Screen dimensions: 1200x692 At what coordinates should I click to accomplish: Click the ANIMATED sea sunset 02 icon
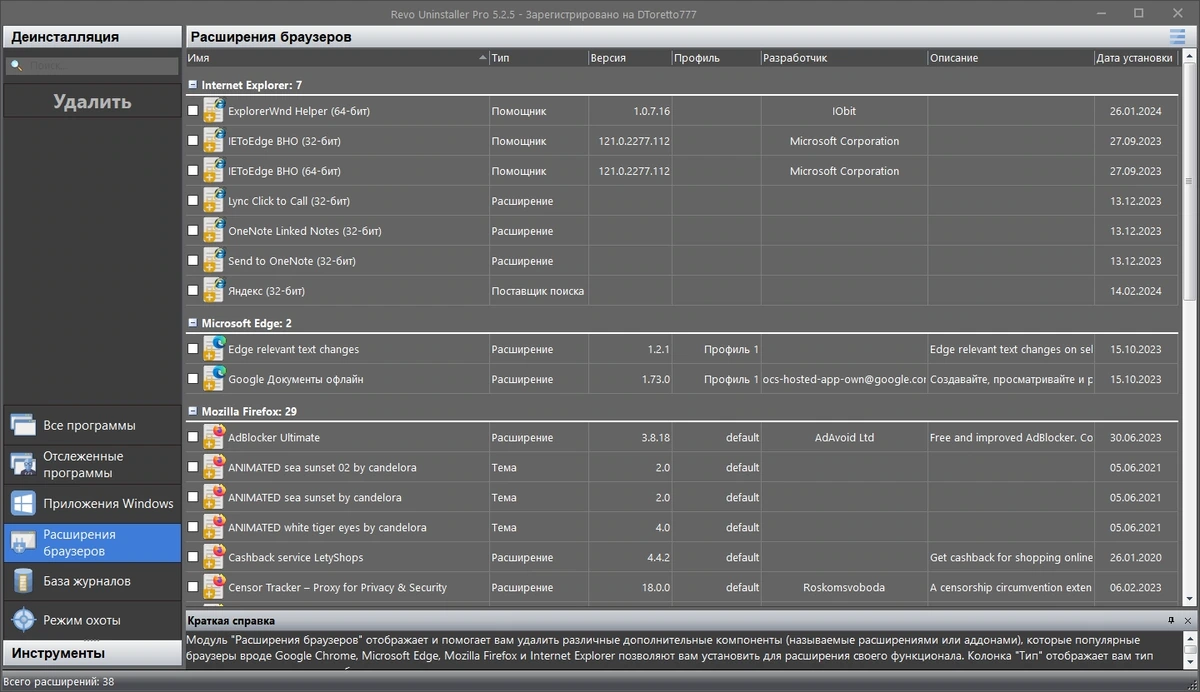(214, 467)
